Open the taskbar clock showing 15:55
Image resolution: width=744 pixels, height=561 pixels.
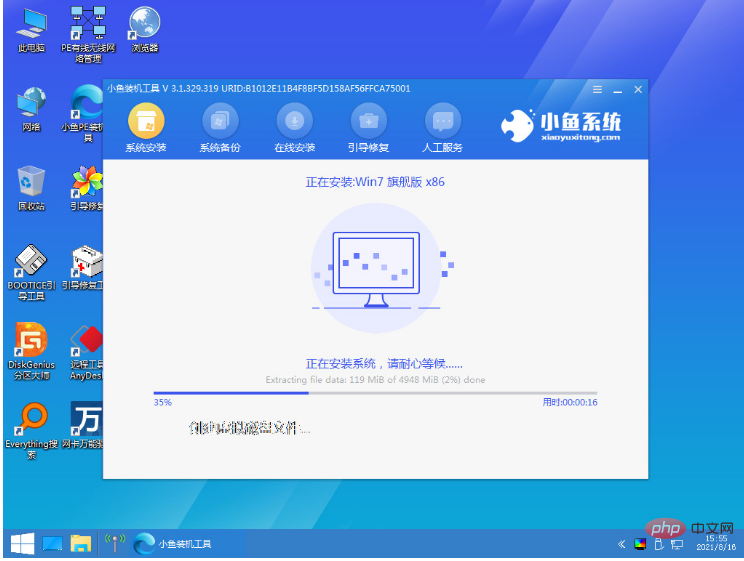coord(716,543)
